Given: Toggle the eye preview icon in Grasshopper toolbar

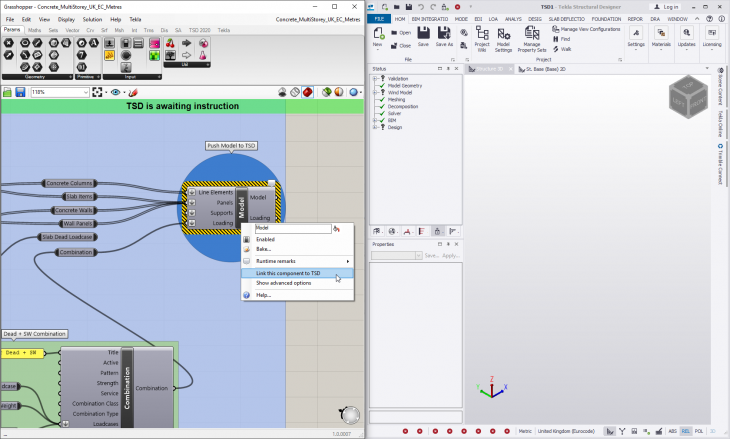Looking at the screenshot, I should (x=115, y=92).
